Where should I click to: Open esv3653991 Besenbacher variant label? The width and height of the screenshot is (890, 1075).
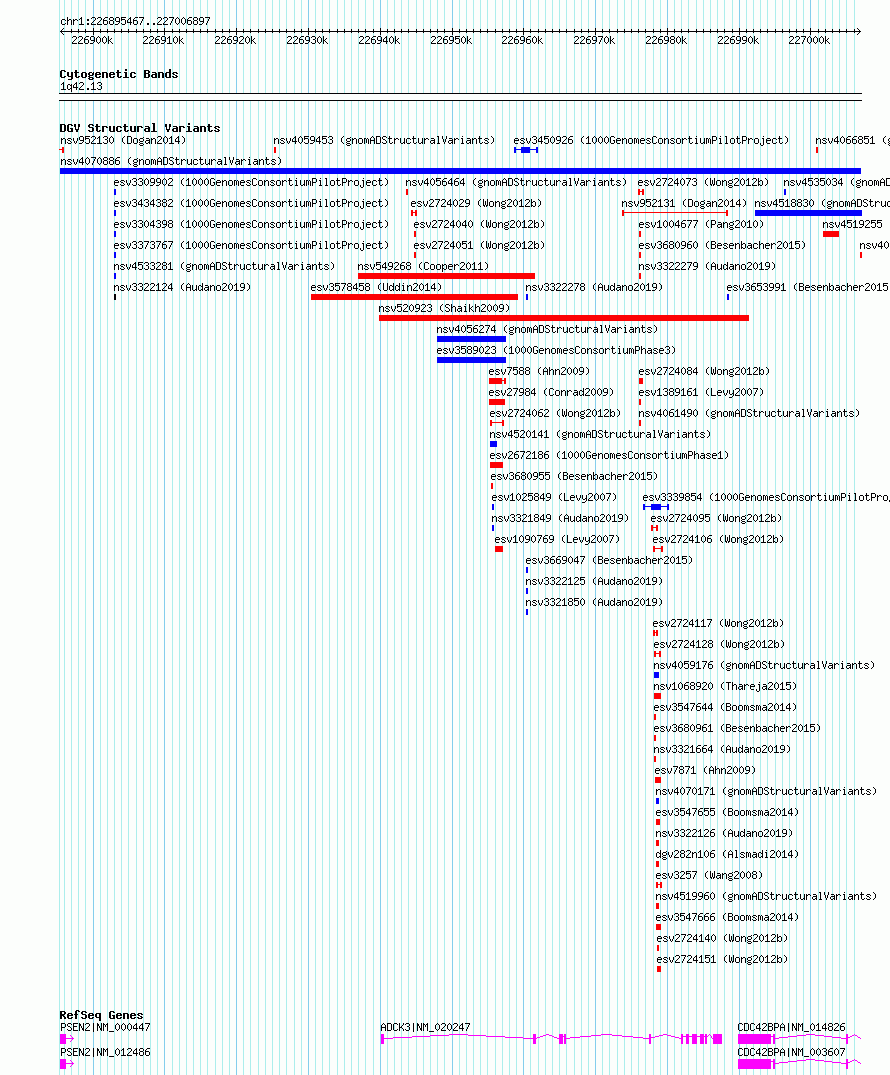pyautogui.click(x=808, y=287)
